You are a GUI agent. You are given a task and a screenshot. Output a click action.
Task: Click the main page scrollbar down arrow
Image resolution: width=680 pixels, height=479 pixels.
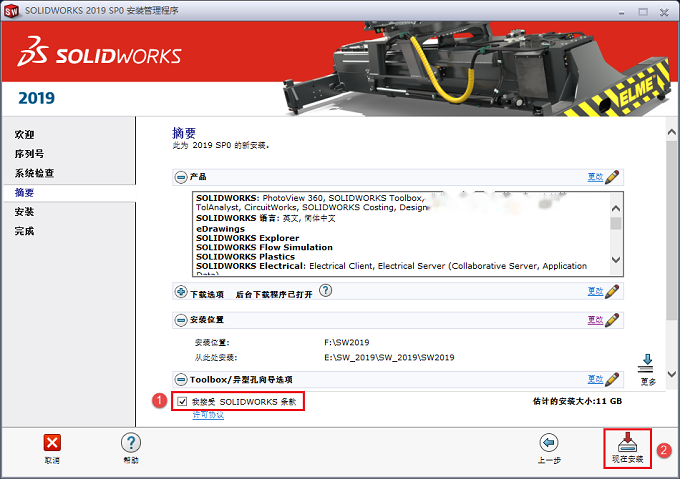click(x=672, y=374)
